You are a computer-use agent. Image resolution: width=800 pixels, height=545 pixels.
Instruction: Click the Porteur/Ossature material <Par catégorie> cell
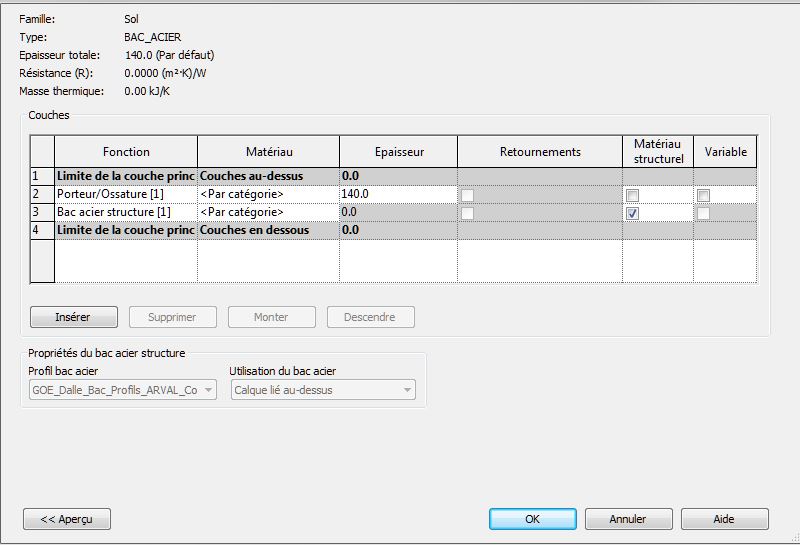pyautogui.click(x=268, y=194)
